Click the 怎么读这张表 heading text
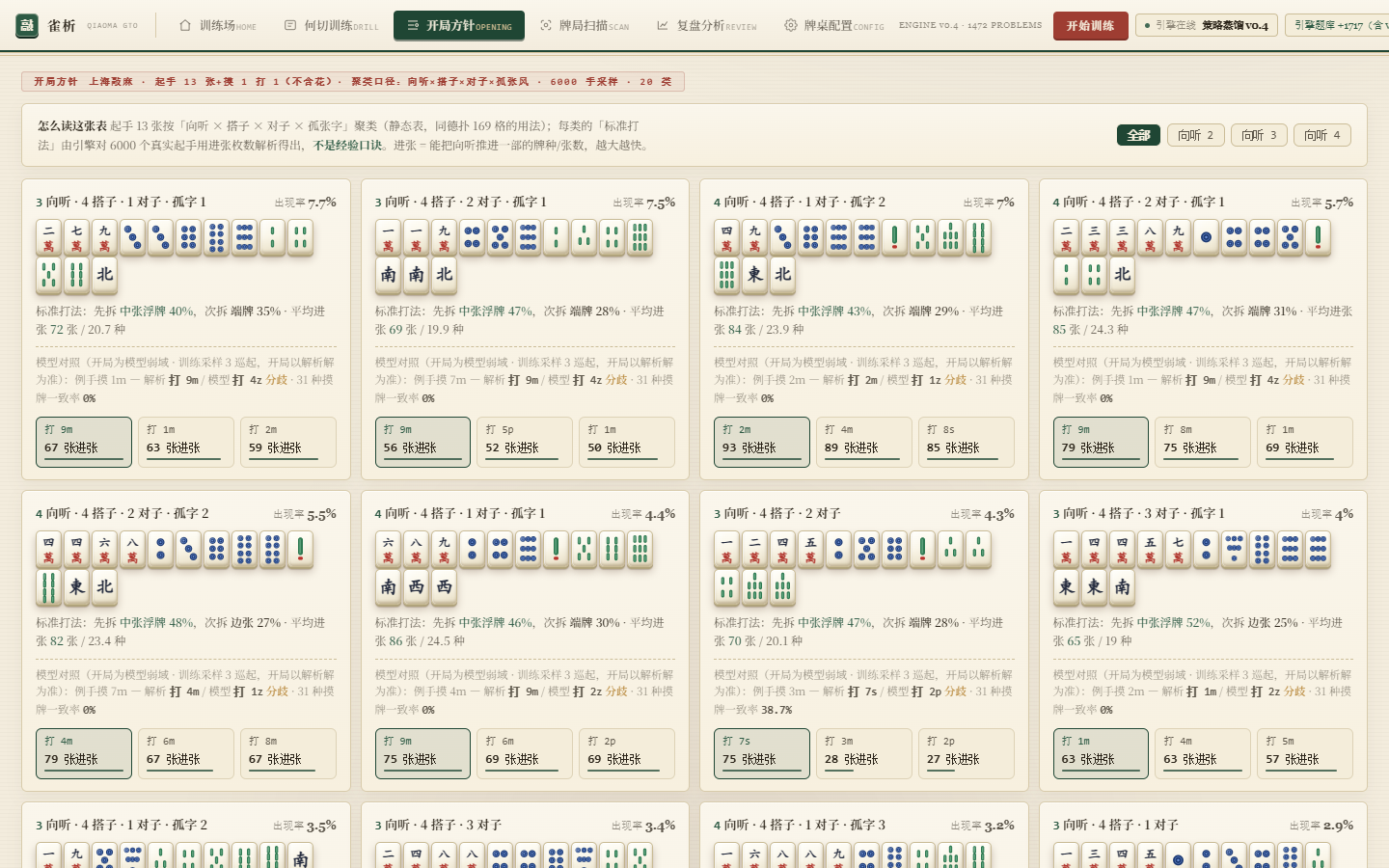 point(73,126)
